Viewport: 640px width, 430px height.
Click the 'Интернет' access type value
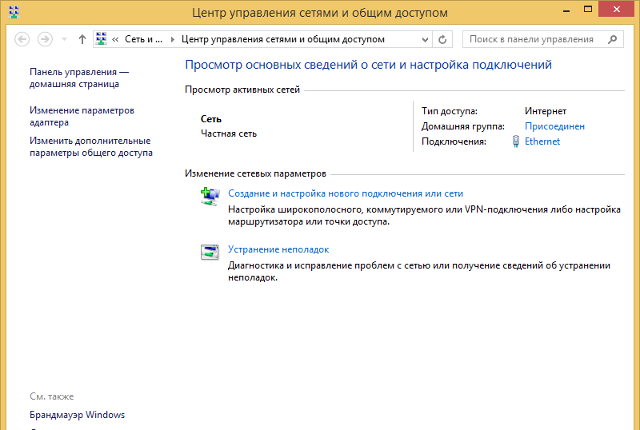pos(545,111)
